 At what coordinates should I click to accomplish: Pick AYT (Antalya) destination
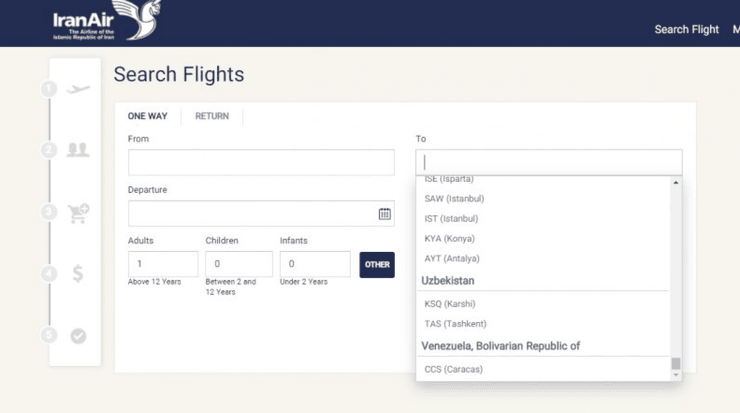coord(452,259)
